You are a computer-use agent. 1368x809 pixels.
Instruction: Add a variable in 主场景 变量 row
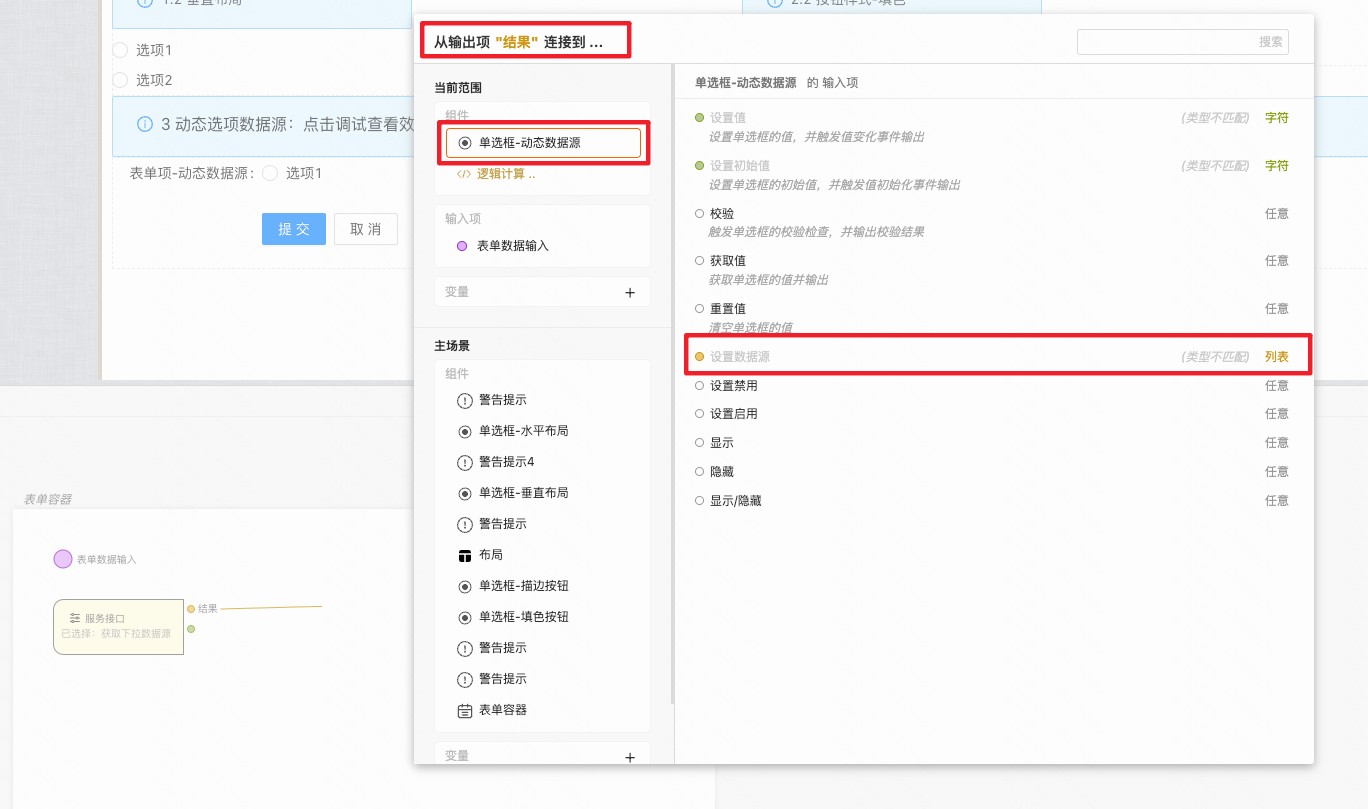[630, 757]
